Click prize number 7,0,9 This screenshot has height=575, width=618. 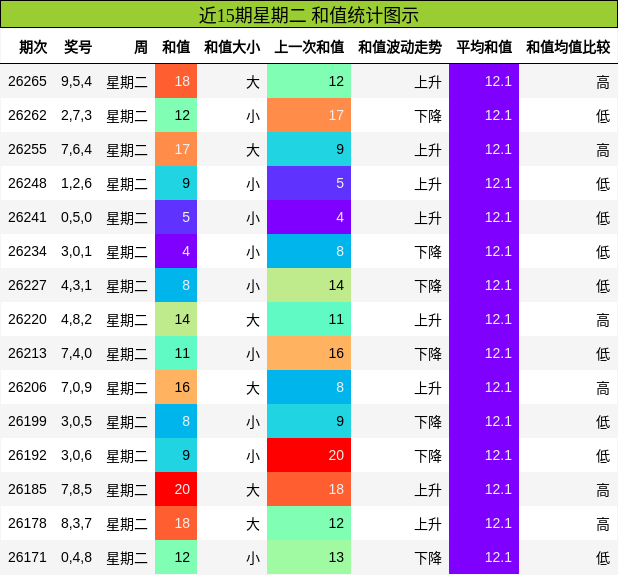click(x=76, y=387)
